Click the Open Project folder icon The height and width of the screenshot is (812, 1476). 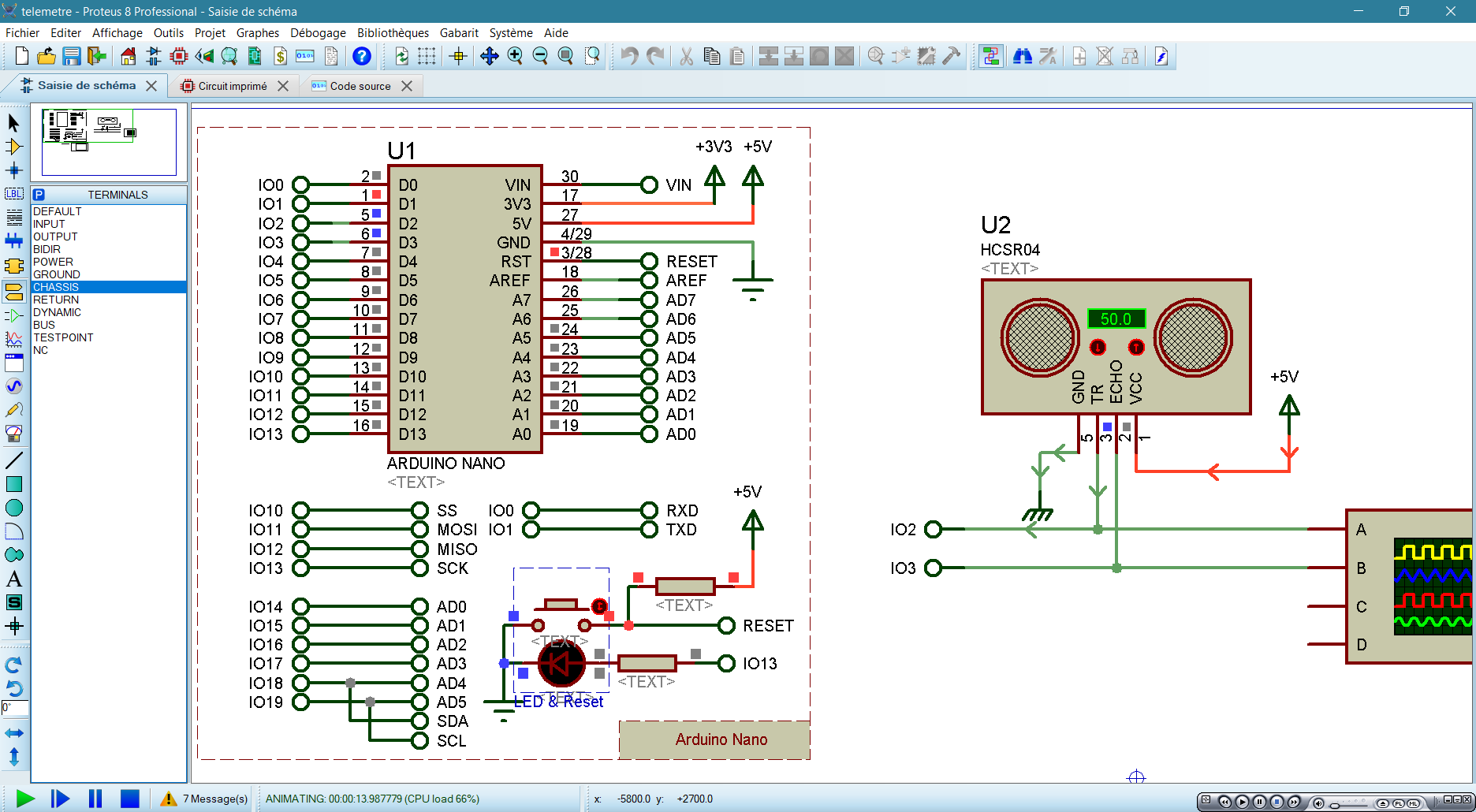coord(47,56)
